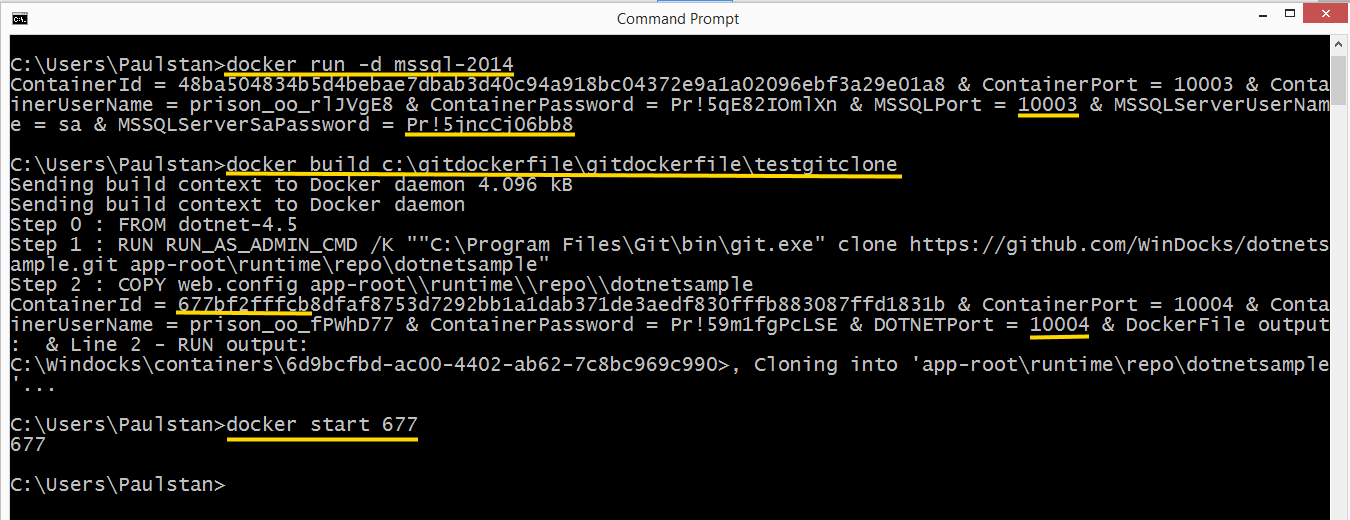The width and height of the screenshot is (1350, 520).
Task: Click the Command Prompt system menu icon
Action: 19,18
